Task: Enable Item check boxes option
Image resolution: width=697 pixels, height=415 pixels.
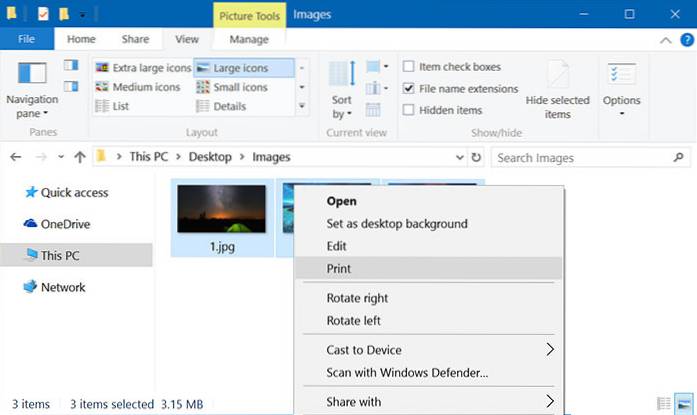Action: (409, 67)
